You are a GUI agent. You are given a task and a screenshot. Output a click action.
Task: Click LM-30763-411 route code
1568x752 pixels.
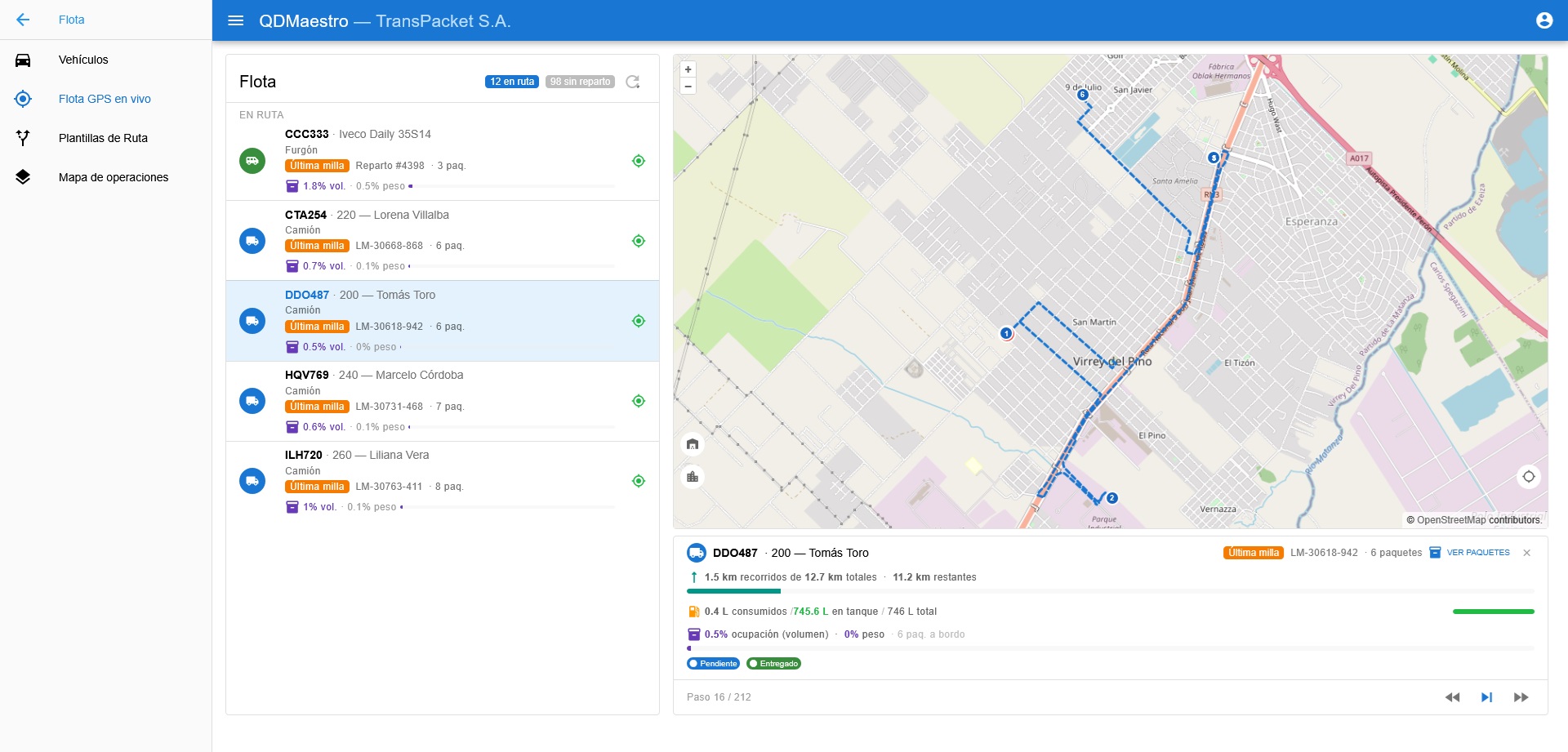tap(389, 487)
